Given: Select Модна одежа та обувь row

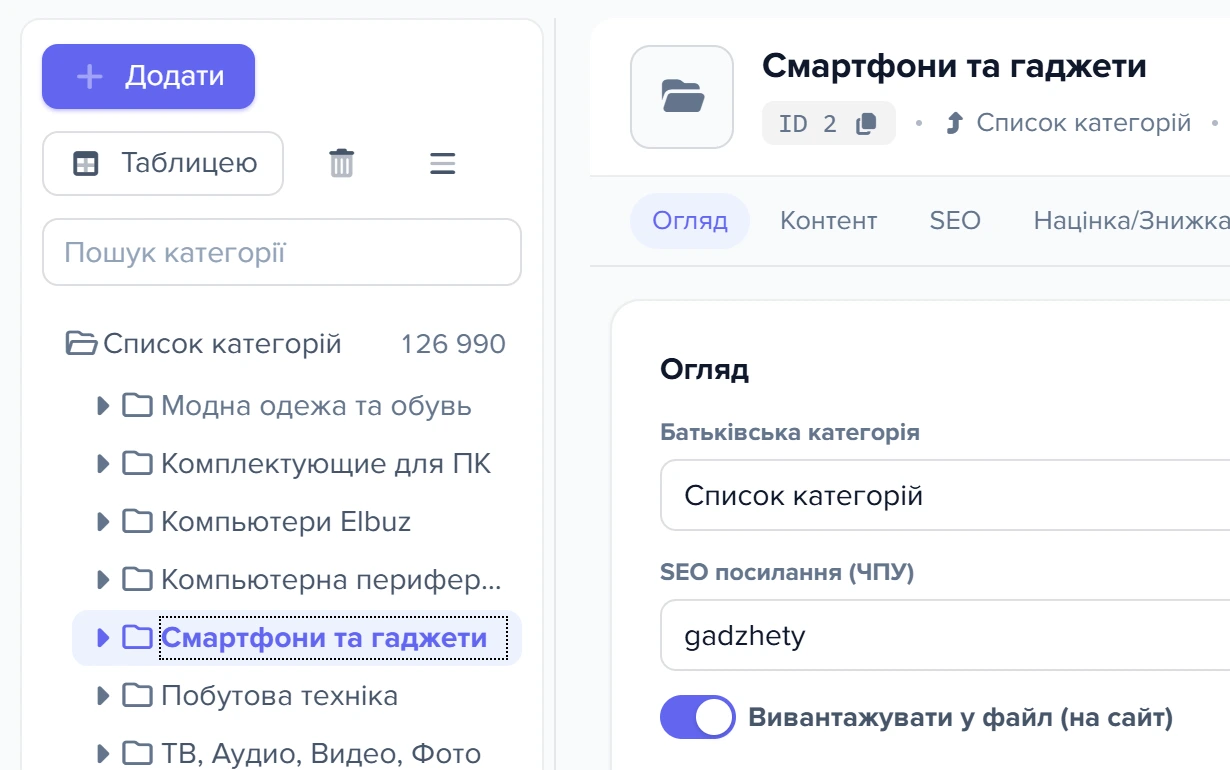Looking at the screenshot, I should [316, 406].
